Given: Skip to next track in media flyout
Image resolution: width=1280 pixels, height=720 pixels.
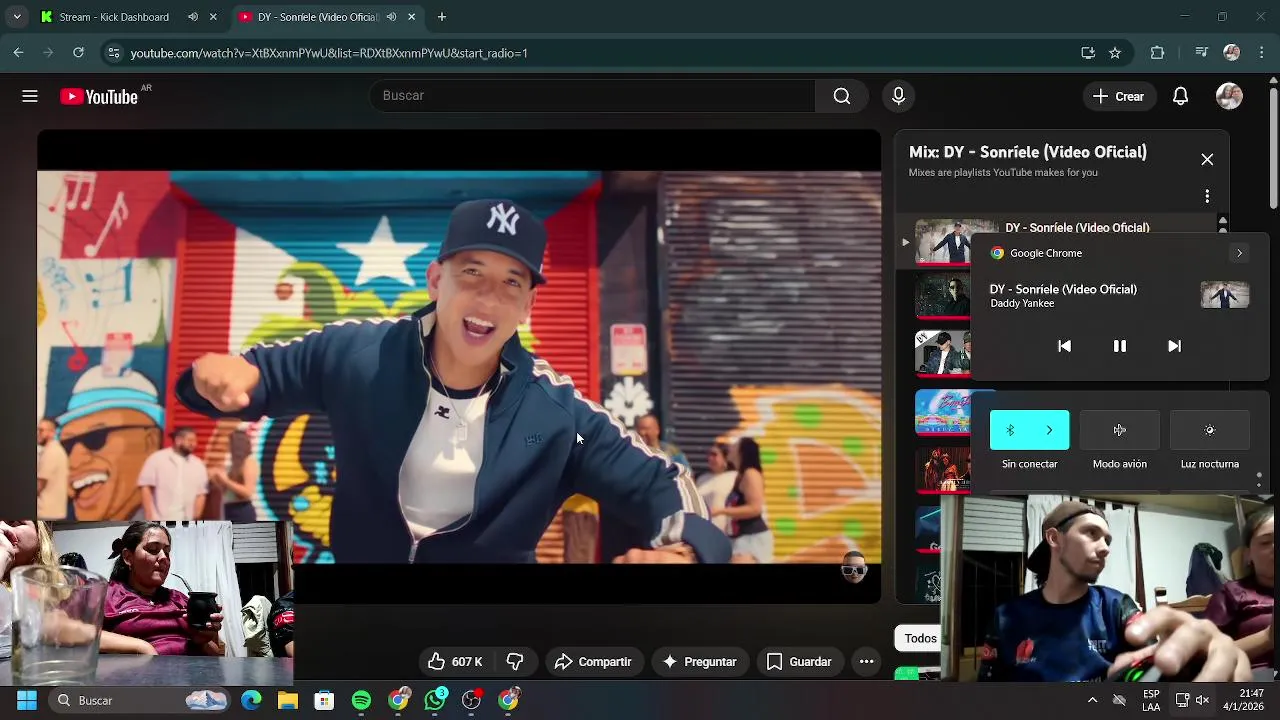Looking at the screenshot, I should point(1174,346).
